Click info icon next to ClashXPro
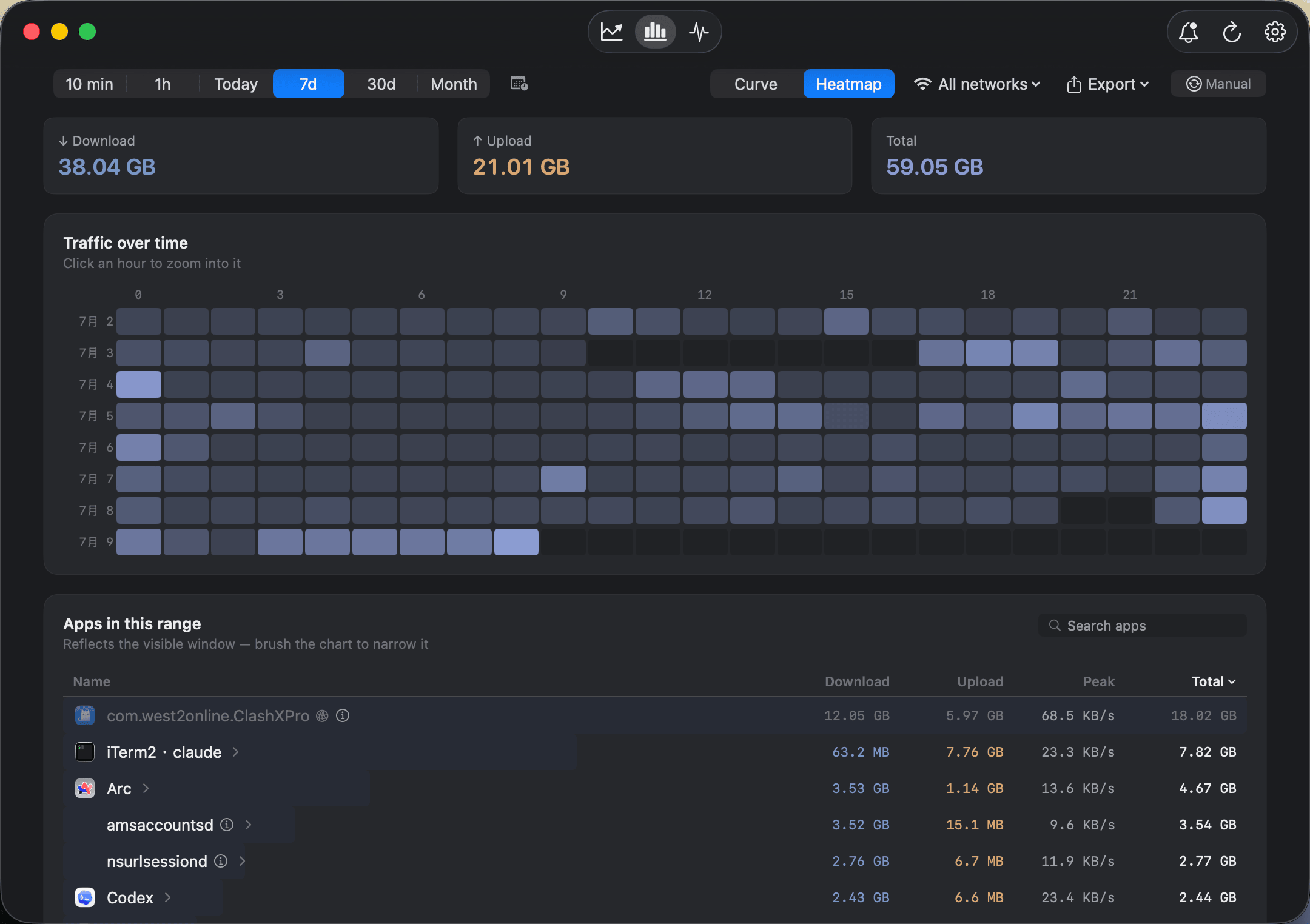The image size is (1310, 924). (x=343, y=716)
